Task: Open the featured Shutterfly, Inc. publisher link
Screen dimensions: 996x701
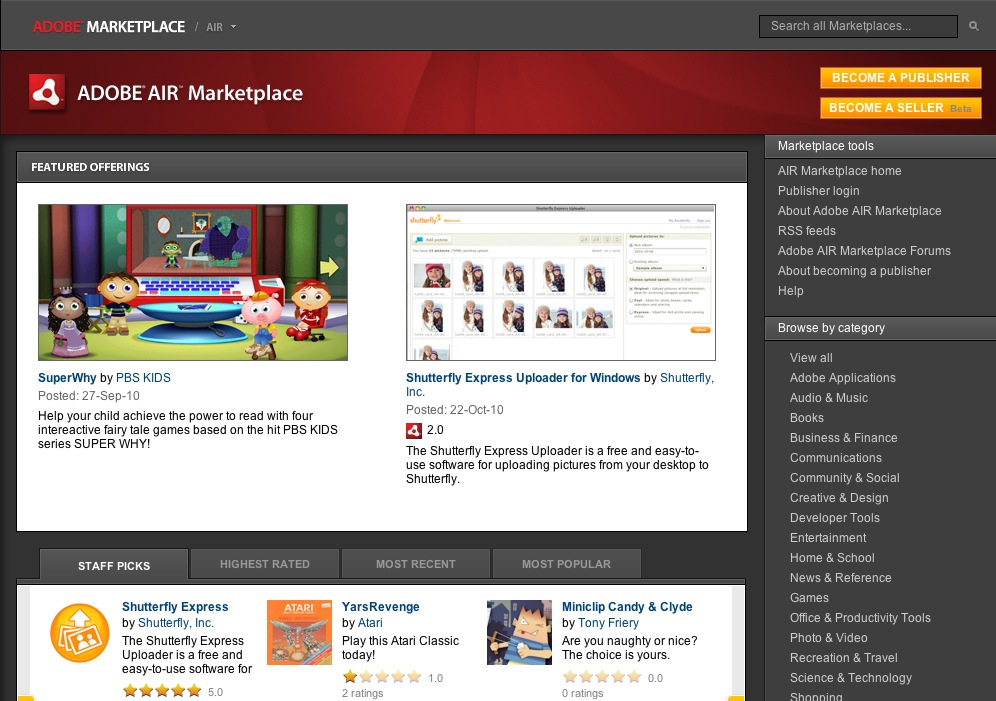Action: [x=687, y=378]
